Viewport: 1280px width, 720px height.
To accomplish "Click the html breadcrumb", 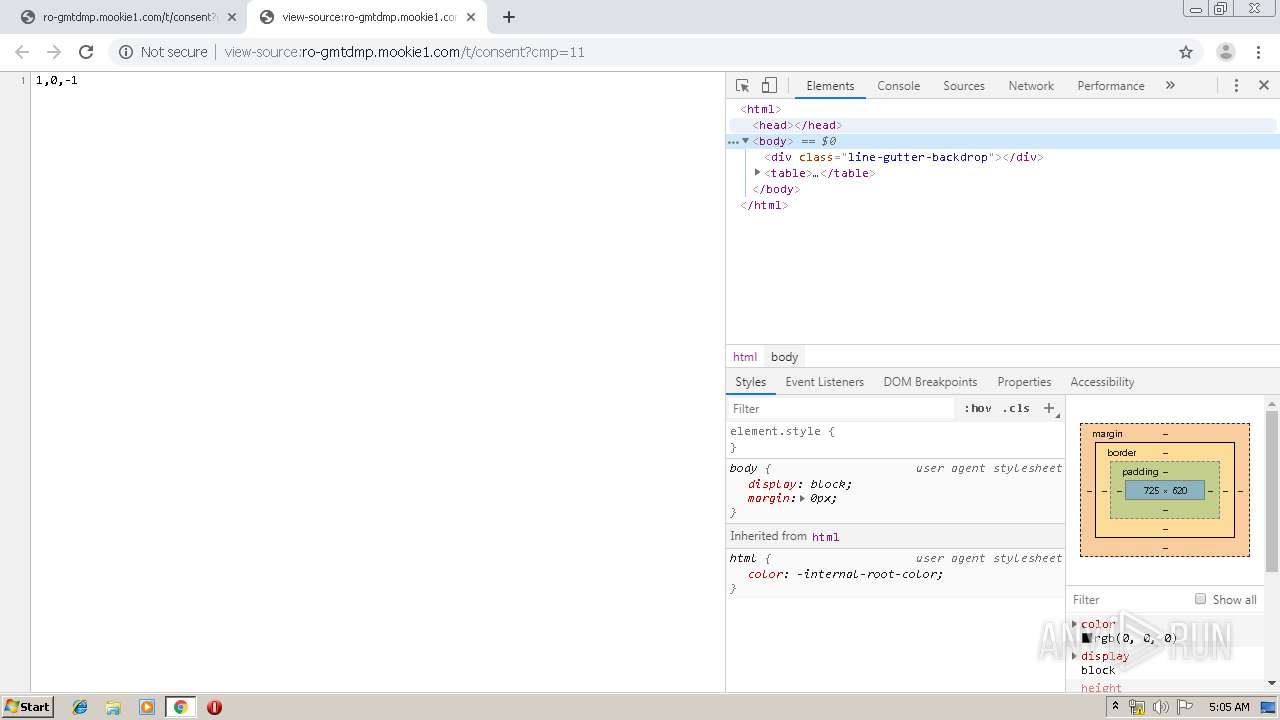I will 745,357.
